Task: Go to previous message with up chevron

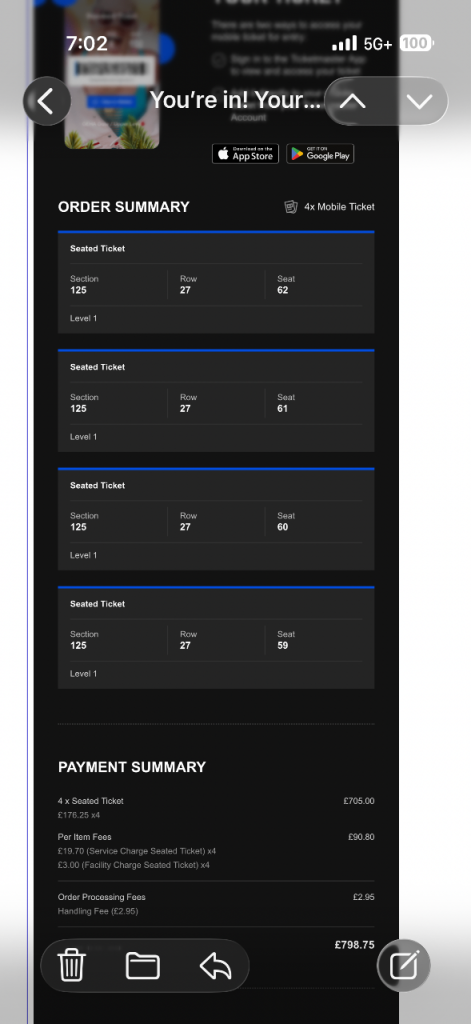Action: [x=352, y=101]
